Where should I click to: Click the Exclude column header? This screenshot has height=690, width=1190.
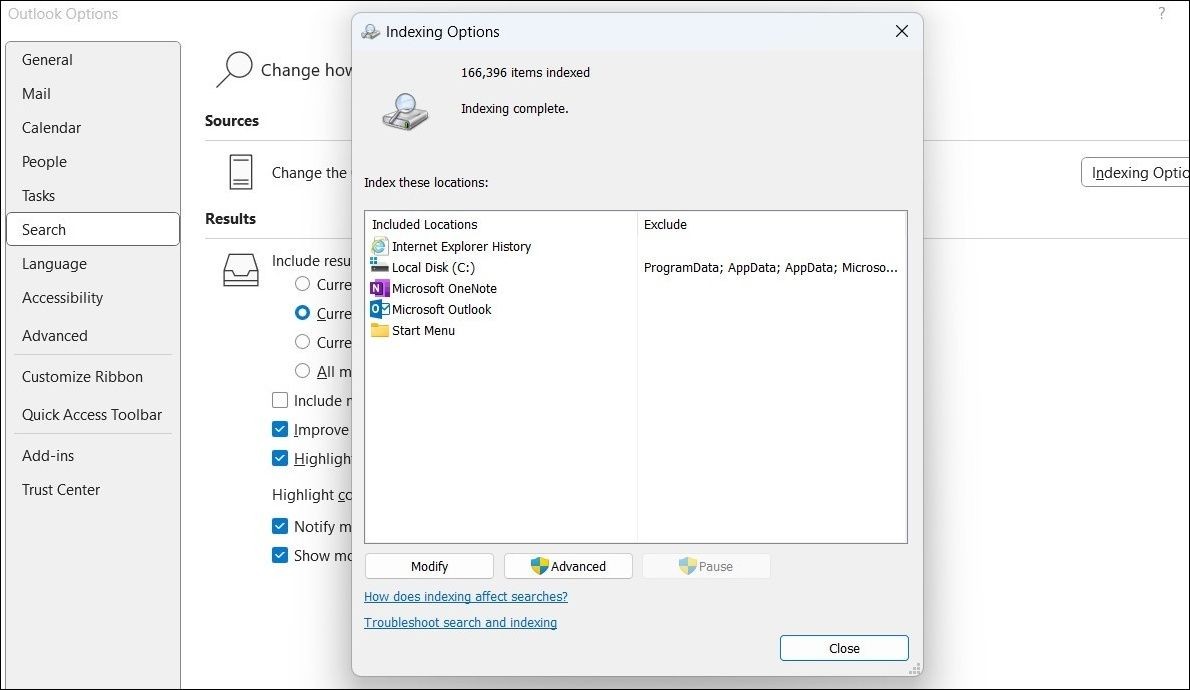[665, 225]
